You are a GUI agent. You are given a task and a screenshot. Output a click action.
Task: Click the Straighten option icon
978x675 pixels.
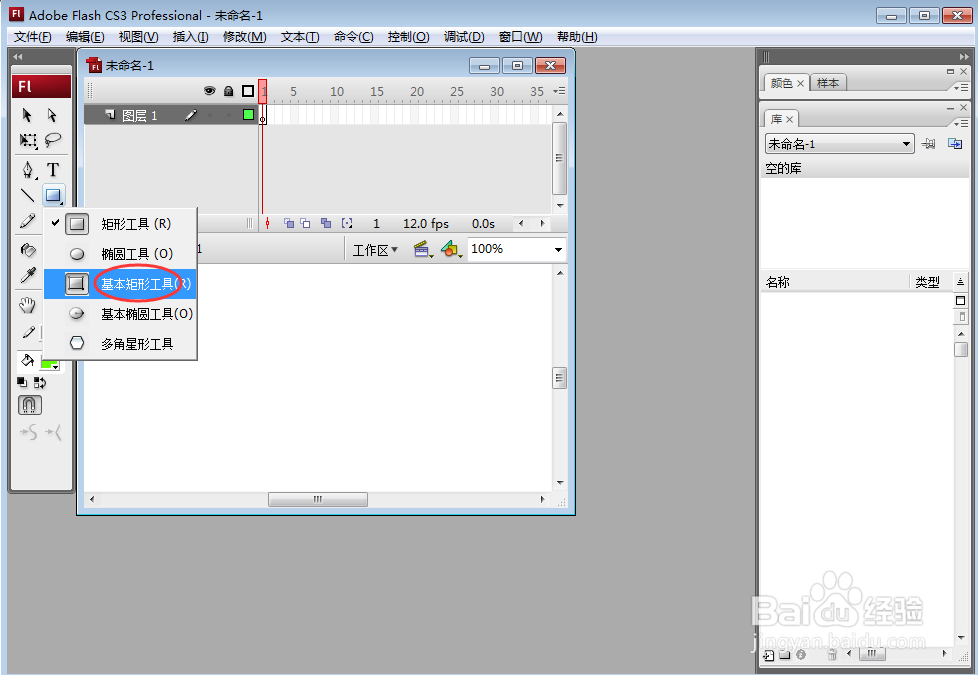[54, 432]
